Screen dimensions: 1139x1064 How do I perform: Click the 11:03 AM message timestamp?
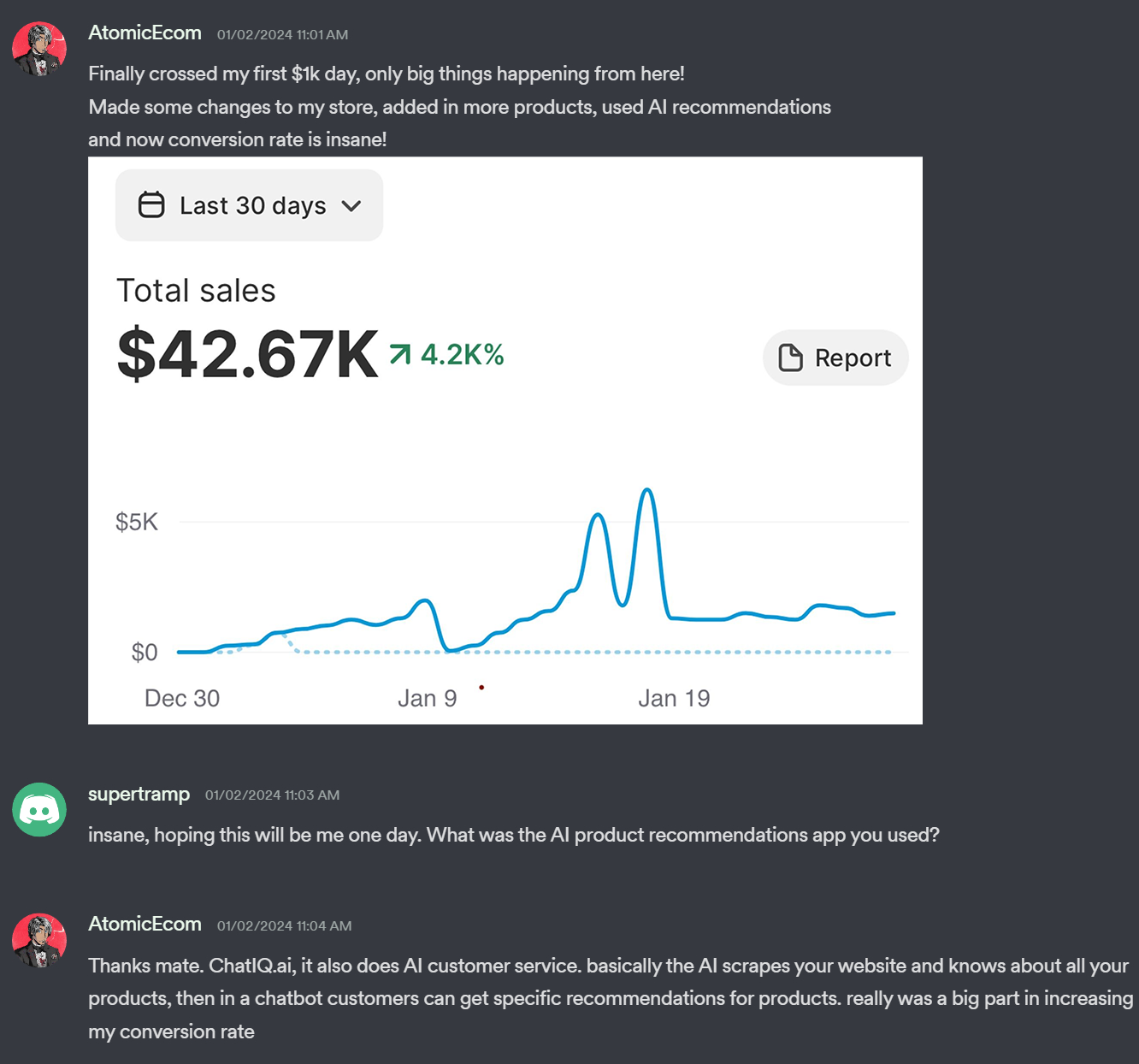pyautogui.click(x=272, y=795)
